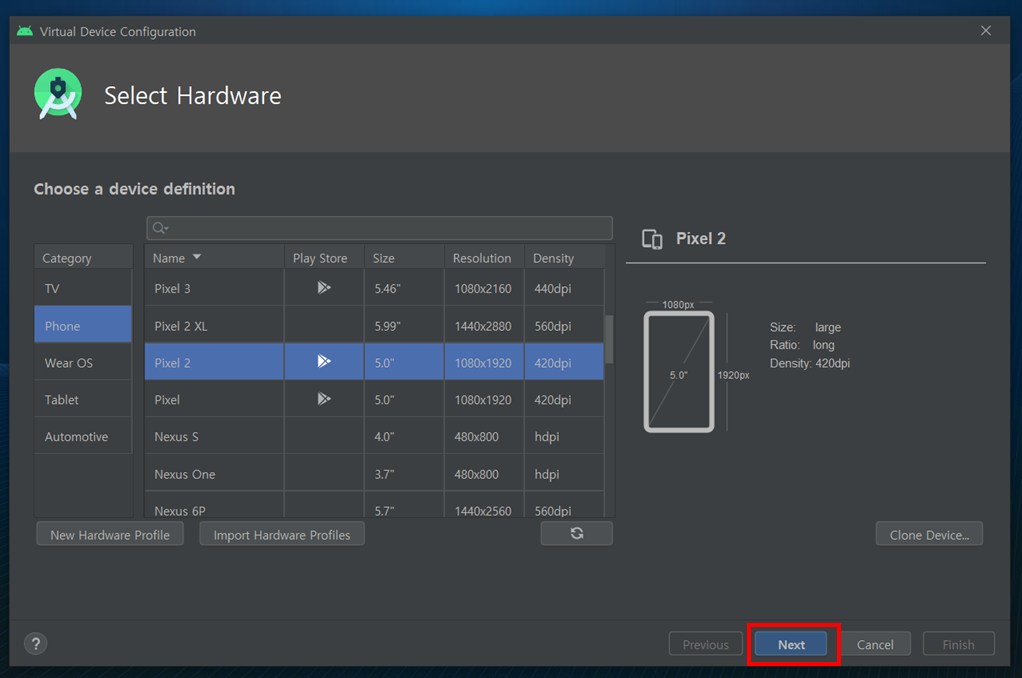This screenshot has height=678, width=1022.
Task: Click the Android icon in the title bar
Action: point(25,31)
